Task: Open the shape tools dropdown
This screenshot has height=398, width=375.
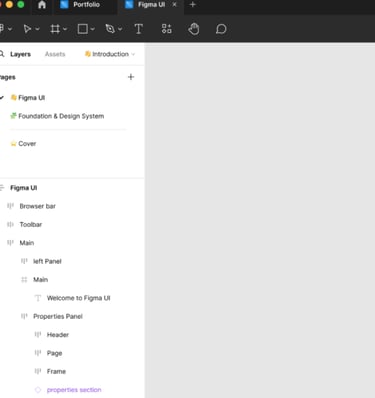Action: [x=93, y=29]
